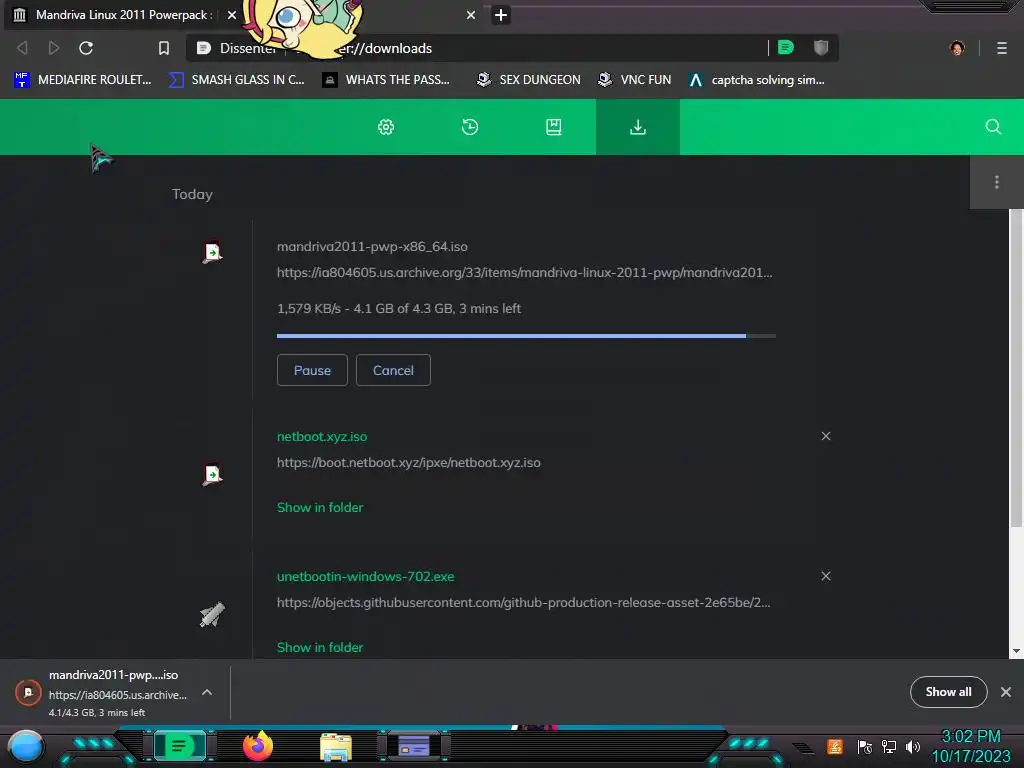Image resolution: width=1024 pixels, height=768 pixels.
Task: Click the bookmark page icon
Action: click(164, 48)
